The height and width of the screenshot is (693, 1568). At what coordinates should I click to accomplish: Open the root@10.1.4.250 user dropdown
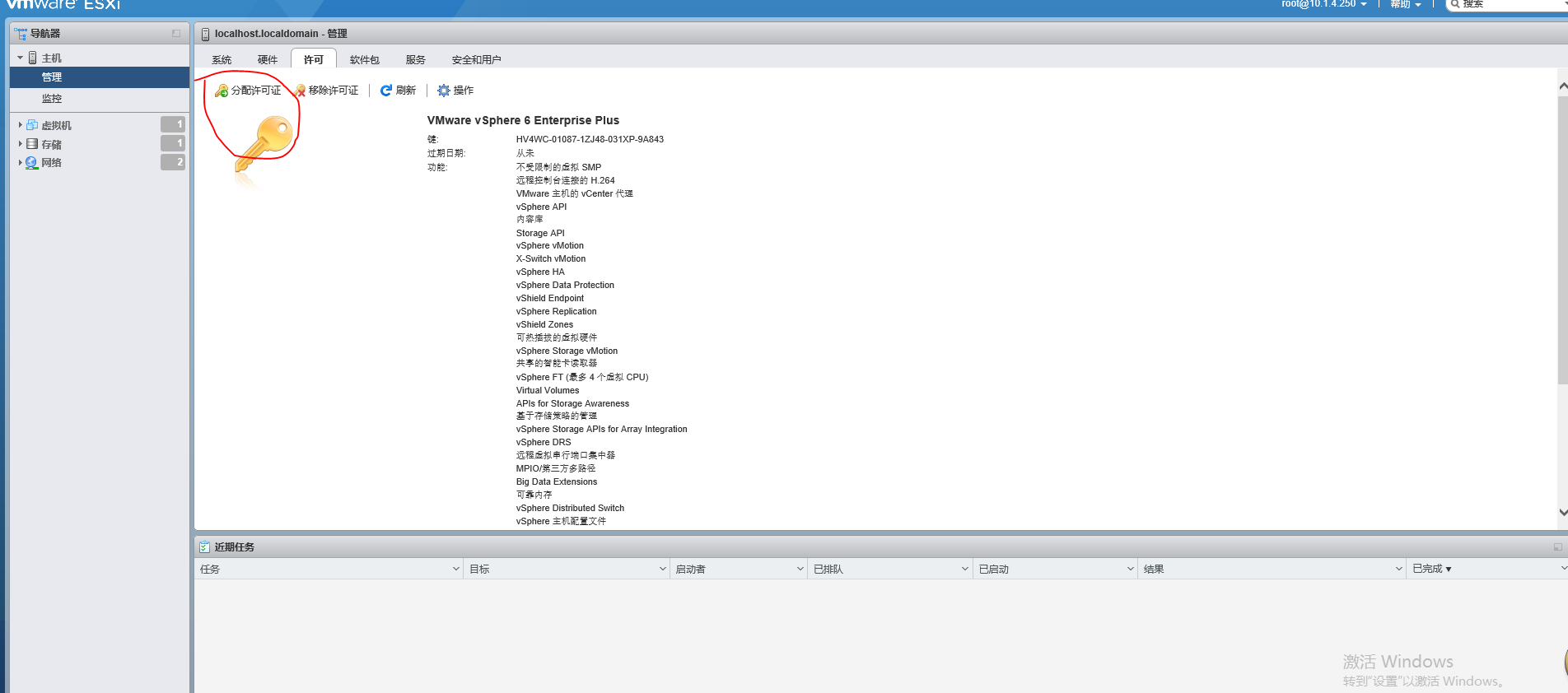[x=1324, y=4]
